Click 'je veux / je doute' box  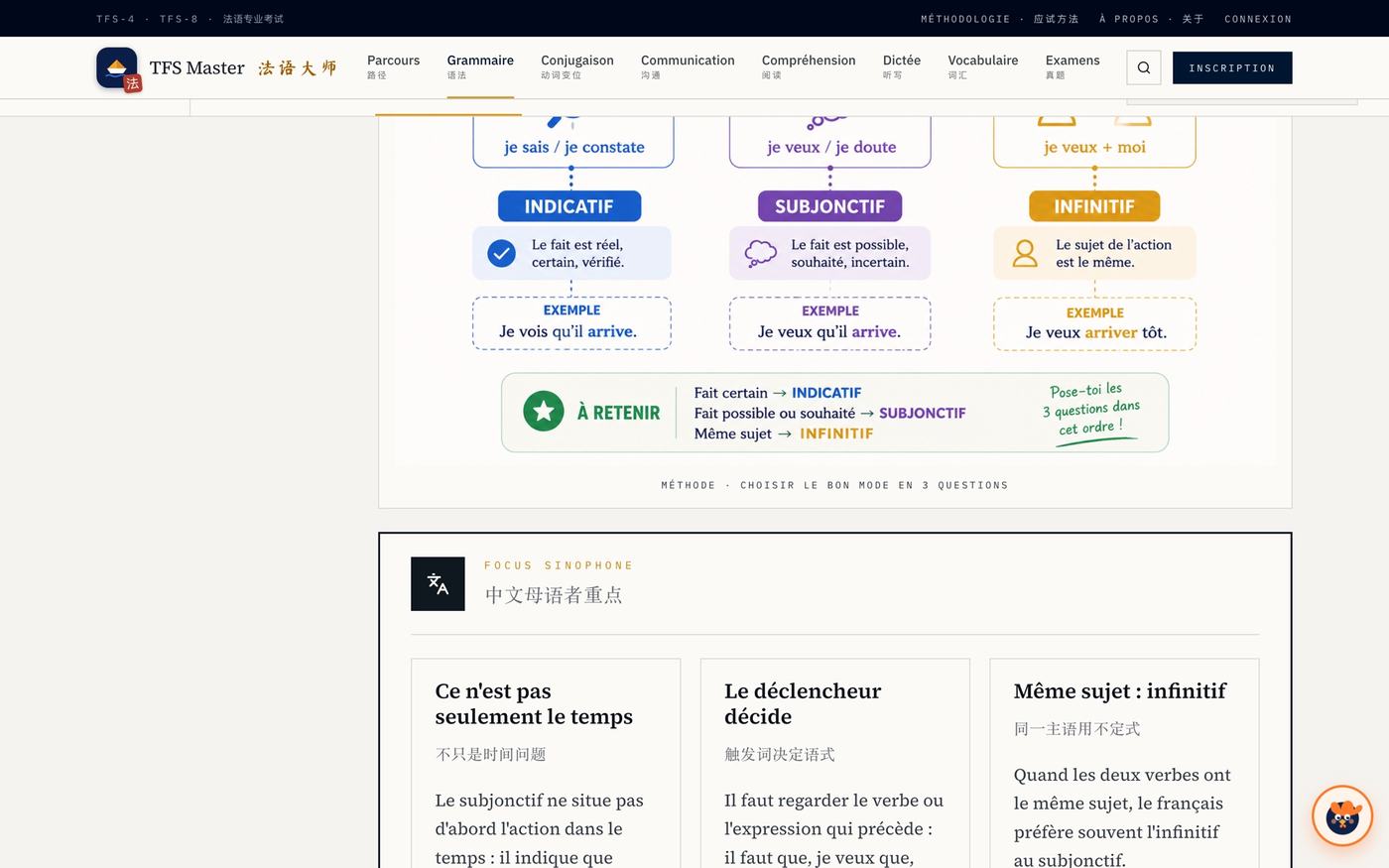830,142
